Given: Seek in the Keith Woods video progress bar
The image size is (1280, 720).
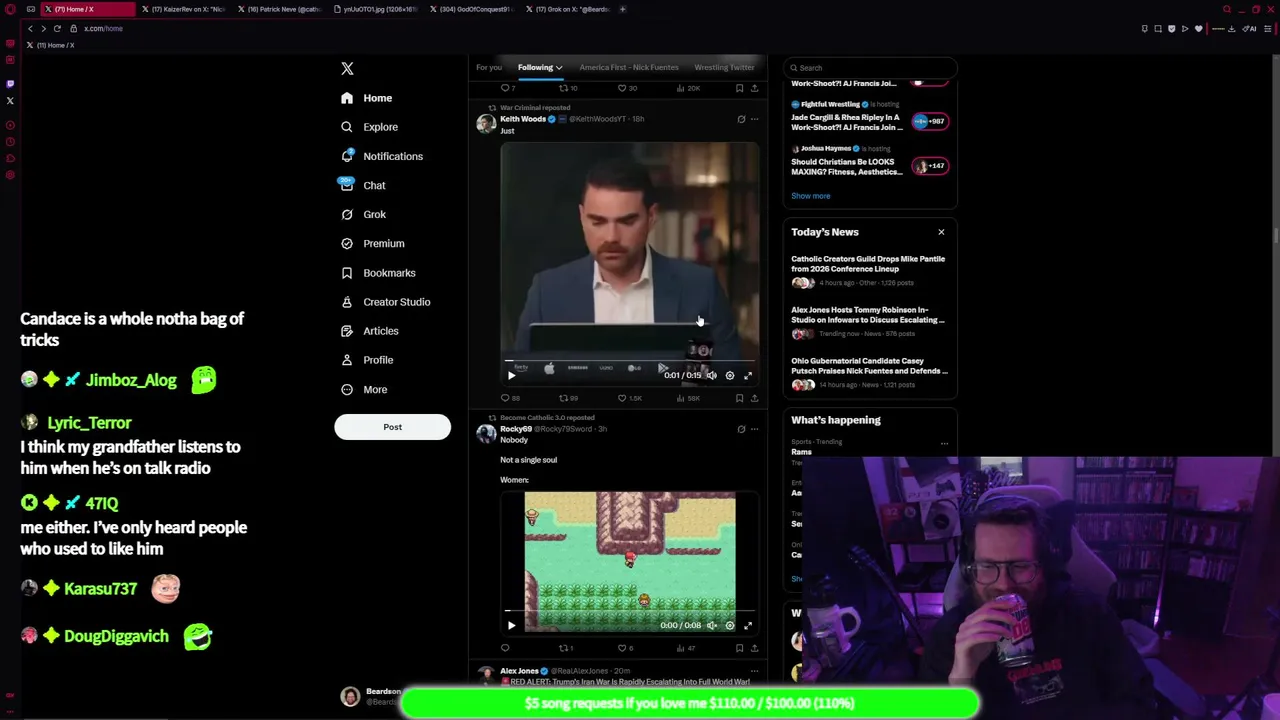Looking at the screenshot, I should click(x=629, y=361).
